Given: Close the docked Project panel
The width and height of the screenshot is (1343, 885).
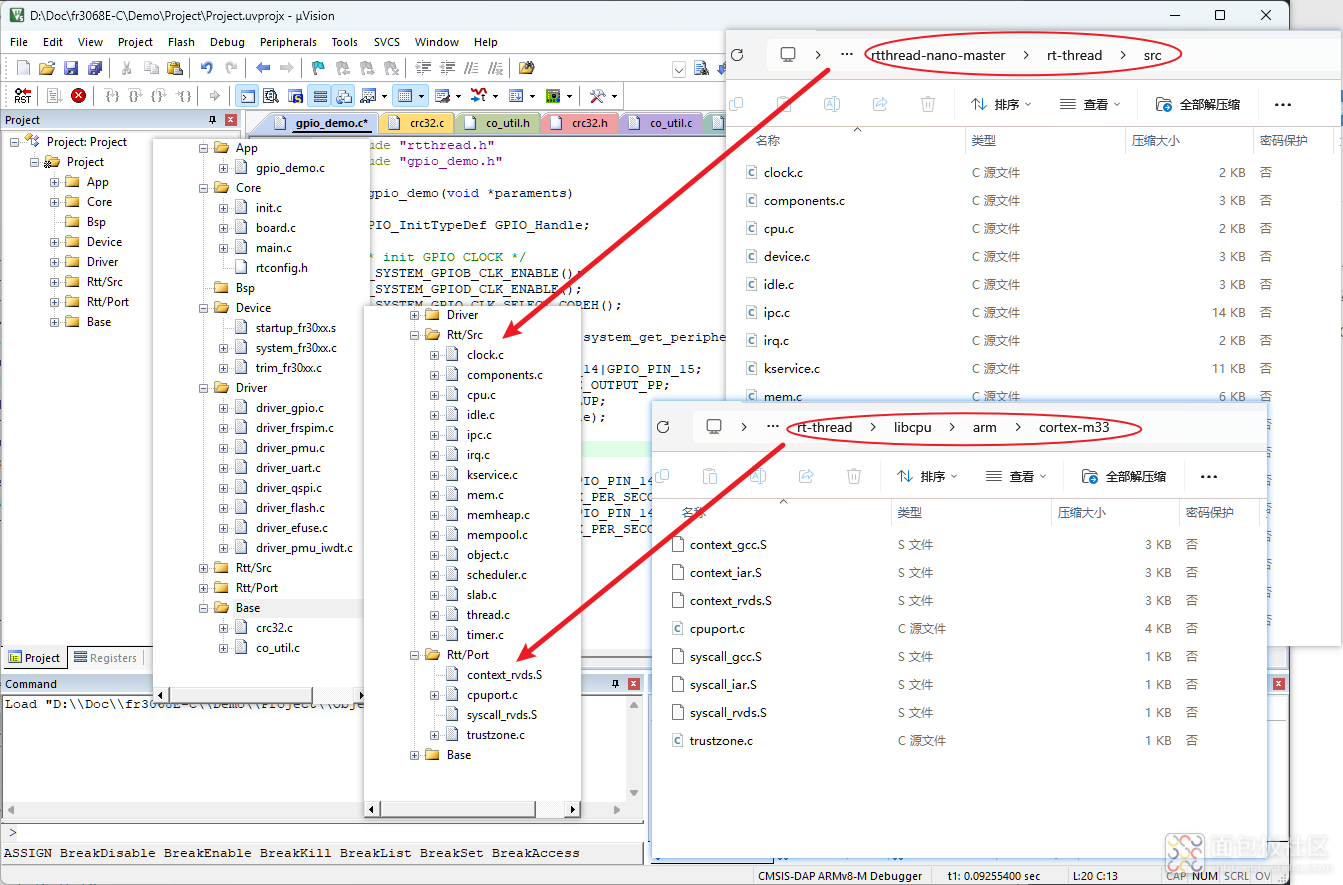Looking at the screenshot, I should (230, 120).
